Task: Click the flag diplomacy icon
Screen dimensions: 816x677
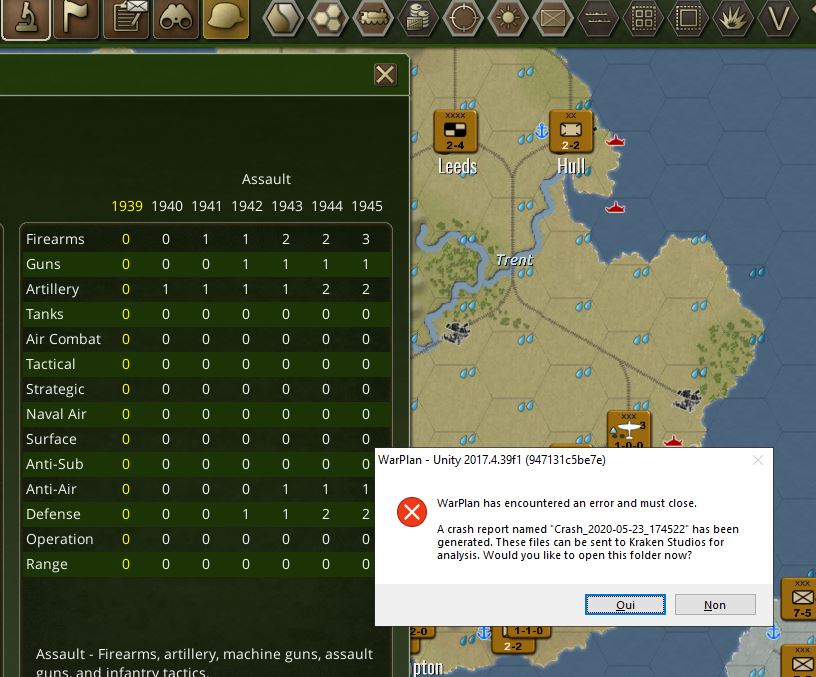Action: [75, 18]
